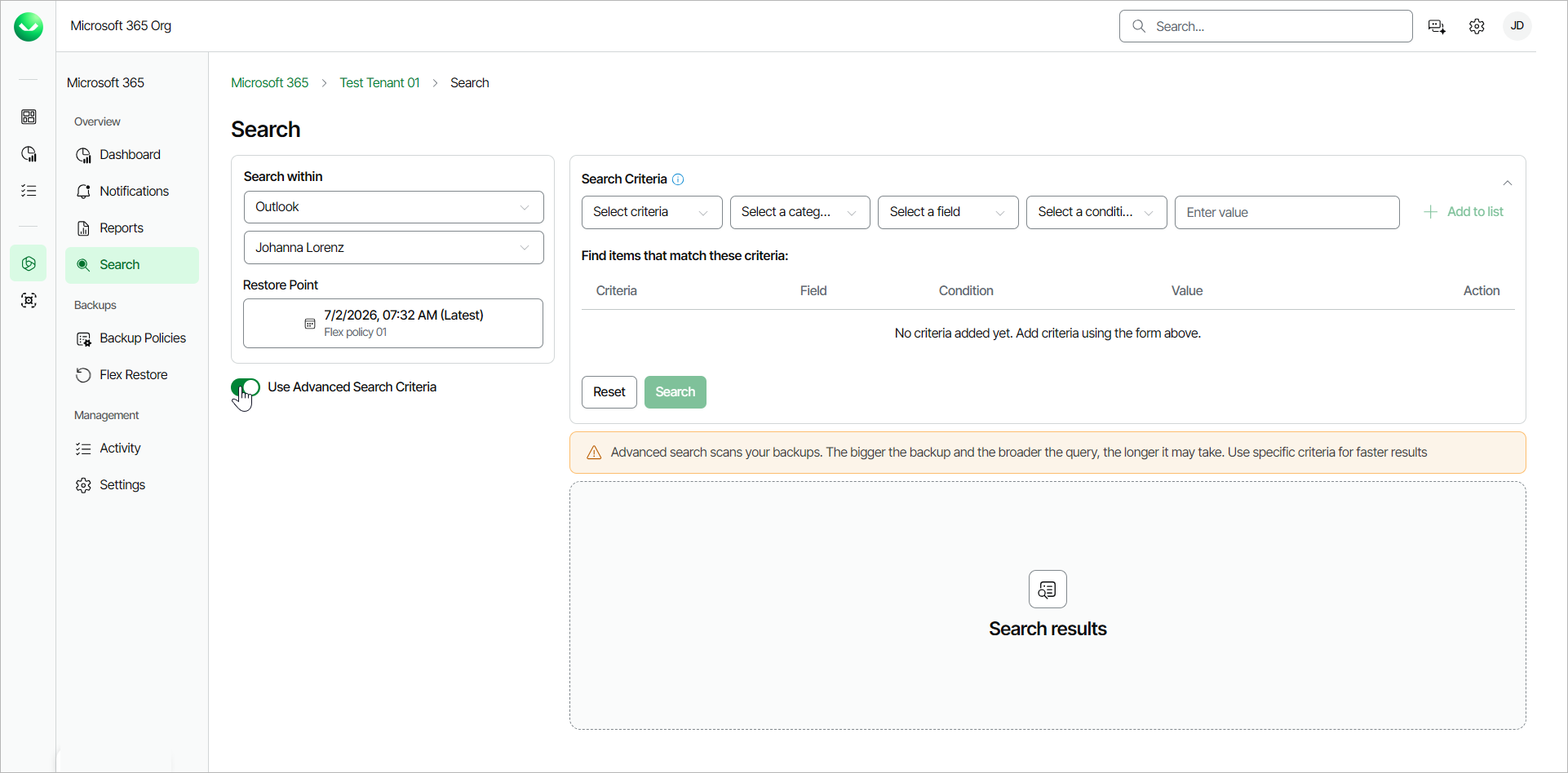The height and width of the screenshot is (773, 1568).
Task: Open the Outlook search-within dropdown
Action: pyautogui.click(x=393, y=207)
